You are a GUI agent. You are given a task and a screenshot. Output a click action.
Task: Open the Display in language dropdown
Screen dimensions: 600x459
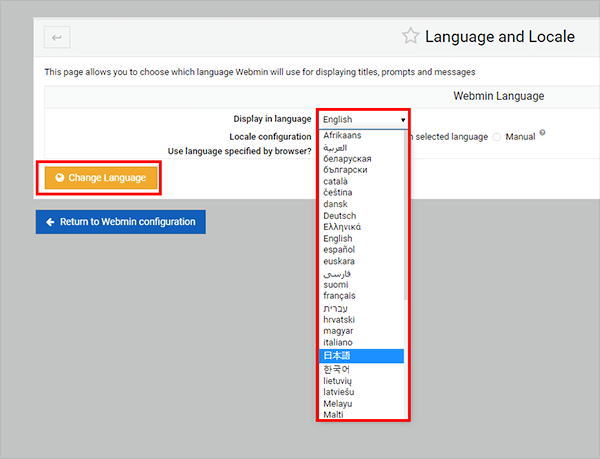363,120
